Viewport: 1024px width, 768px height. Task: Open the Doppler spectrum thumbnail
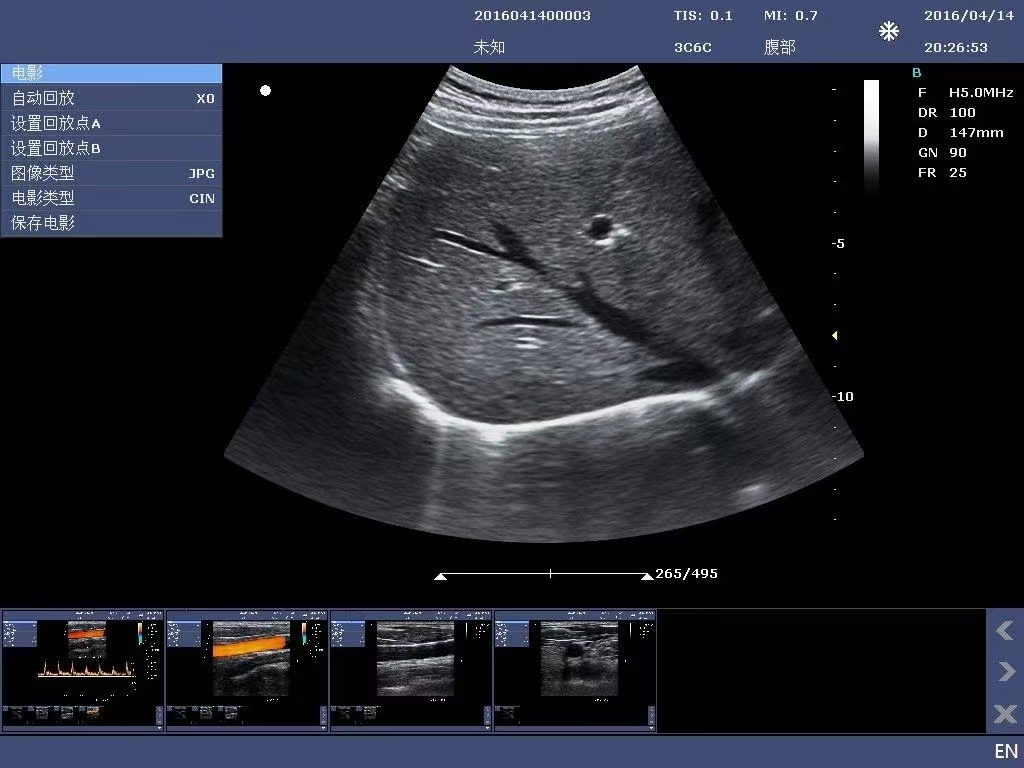click(x=82, y=668)
